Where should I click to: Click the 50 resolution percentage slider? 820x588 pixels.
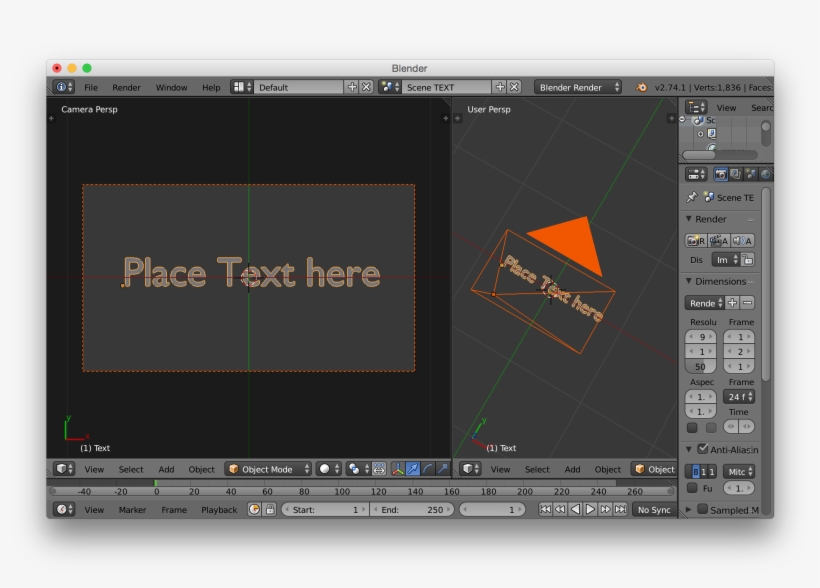700,366
